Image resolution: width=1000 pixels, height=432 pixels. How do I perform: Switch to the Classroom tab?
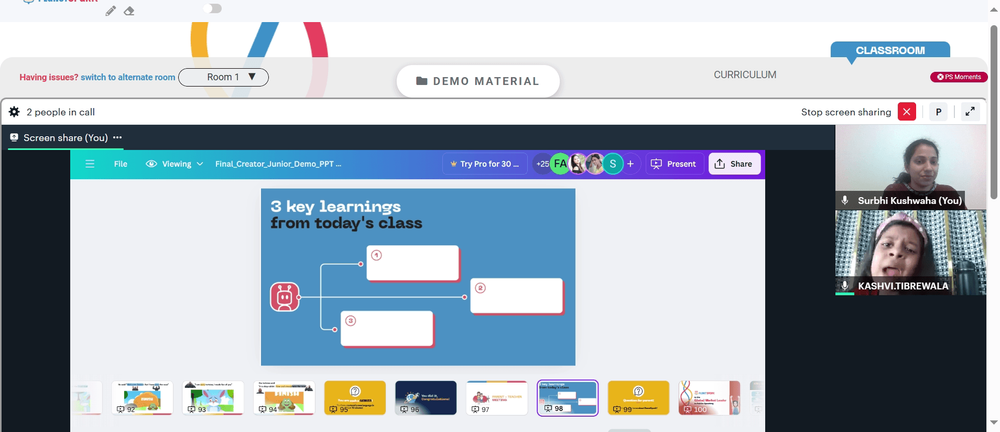[x=890, y=50]
